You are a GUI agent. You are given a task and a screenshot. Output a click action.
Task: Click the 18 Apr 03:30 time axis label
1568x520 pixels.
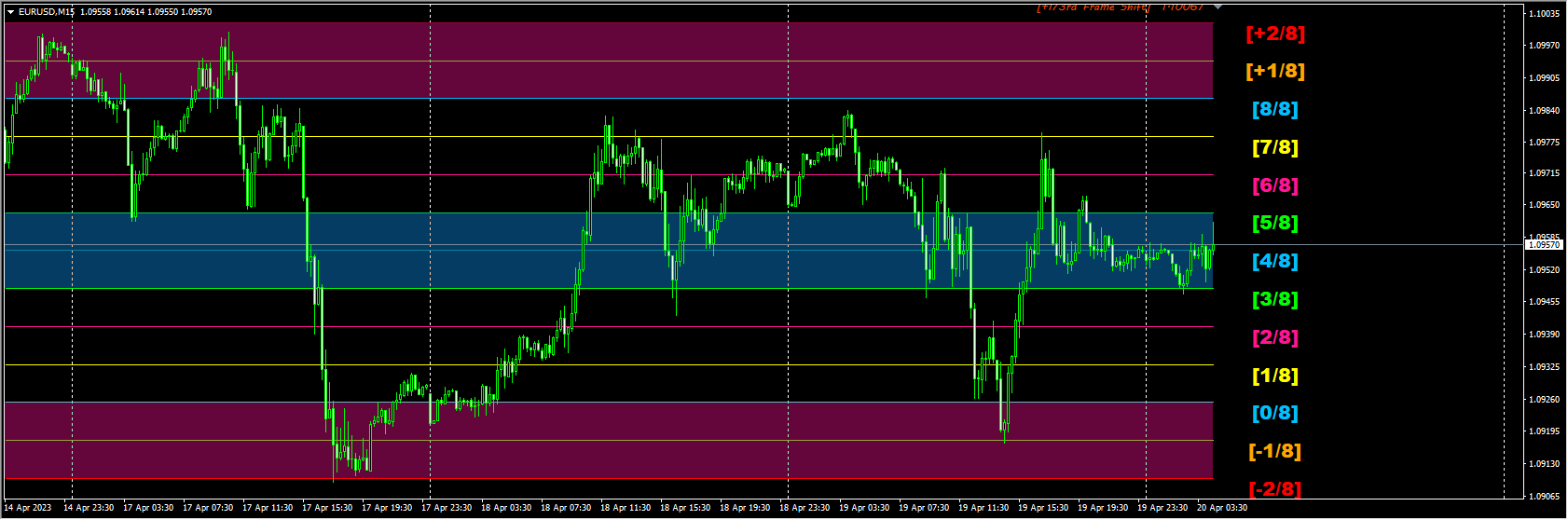coord(506,509)
